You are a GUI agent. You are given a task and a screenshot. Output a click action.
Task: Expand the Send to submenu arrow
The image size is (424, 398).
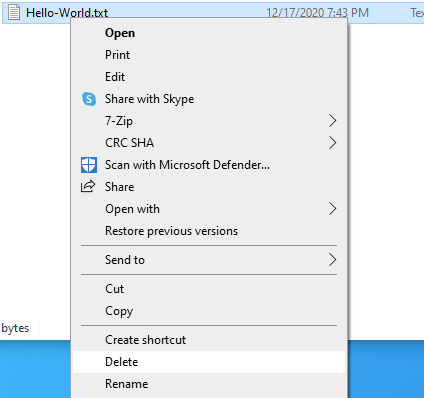332,260
